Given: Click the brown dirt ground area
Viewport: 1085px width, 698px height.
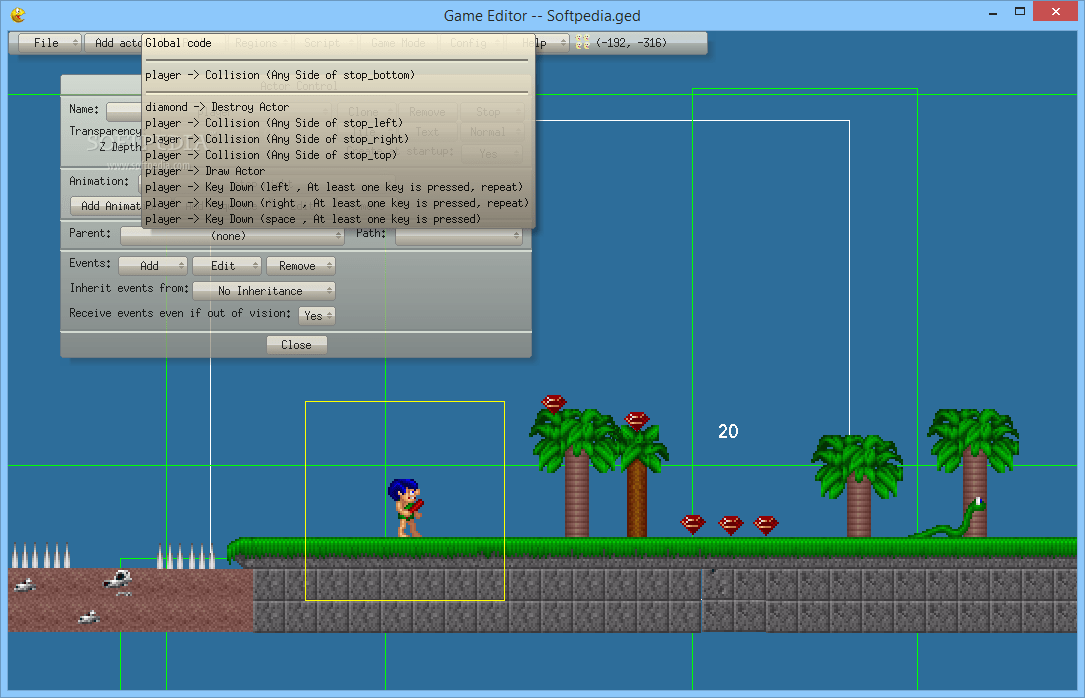Looking at the screenshot, I should point(131,600).
